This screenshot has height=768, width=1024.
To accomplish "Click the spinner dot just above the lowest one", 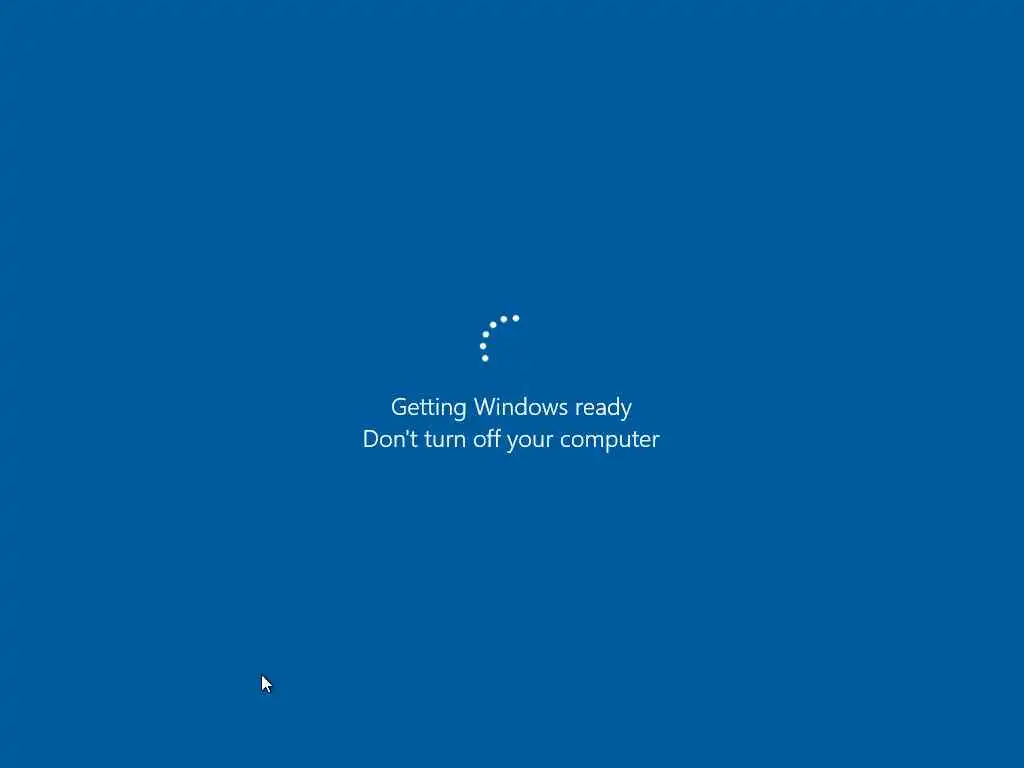I will (x=483, y=346).
